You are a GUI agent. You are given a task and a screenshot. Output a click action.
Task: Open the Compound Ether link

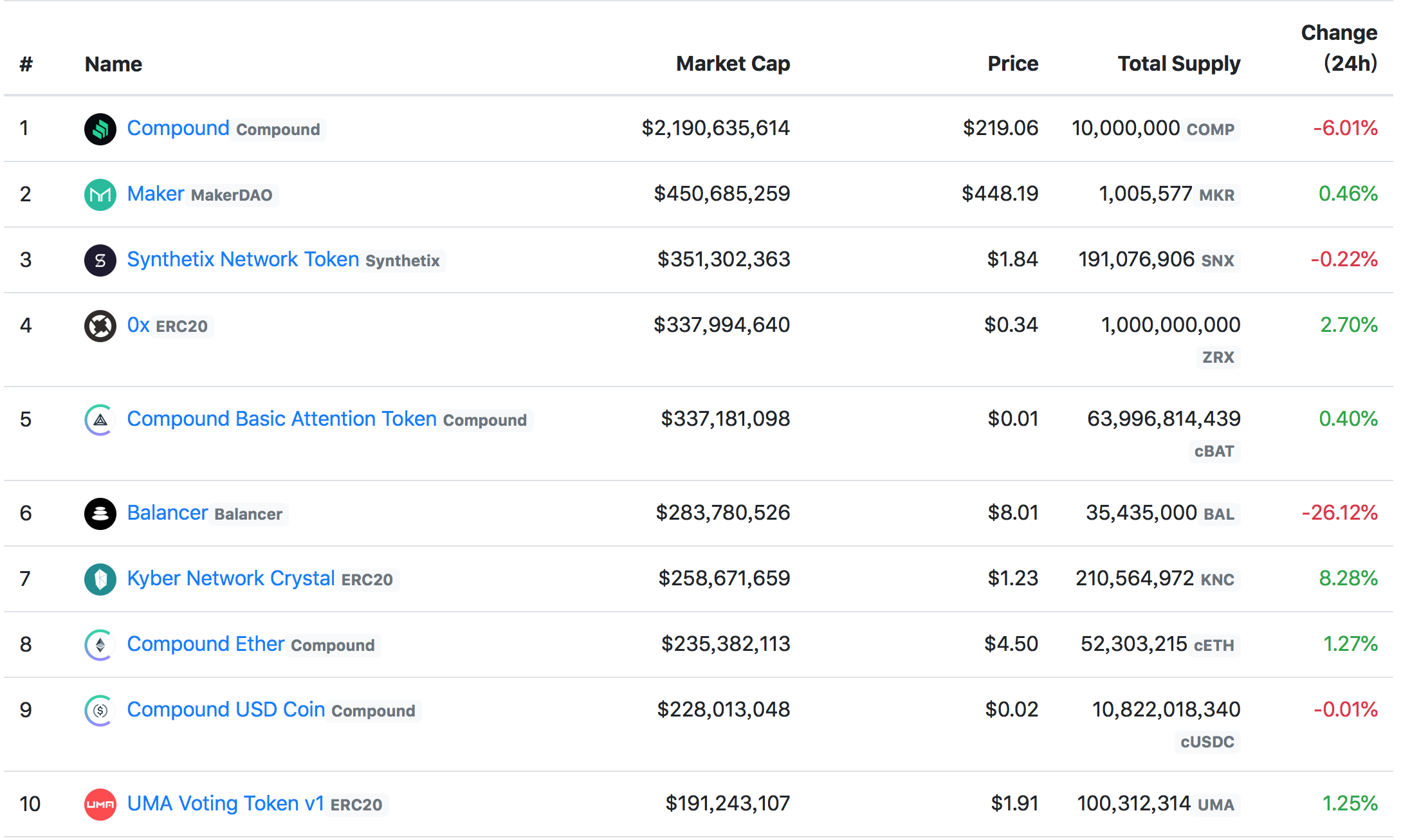[x=206, y=644]
